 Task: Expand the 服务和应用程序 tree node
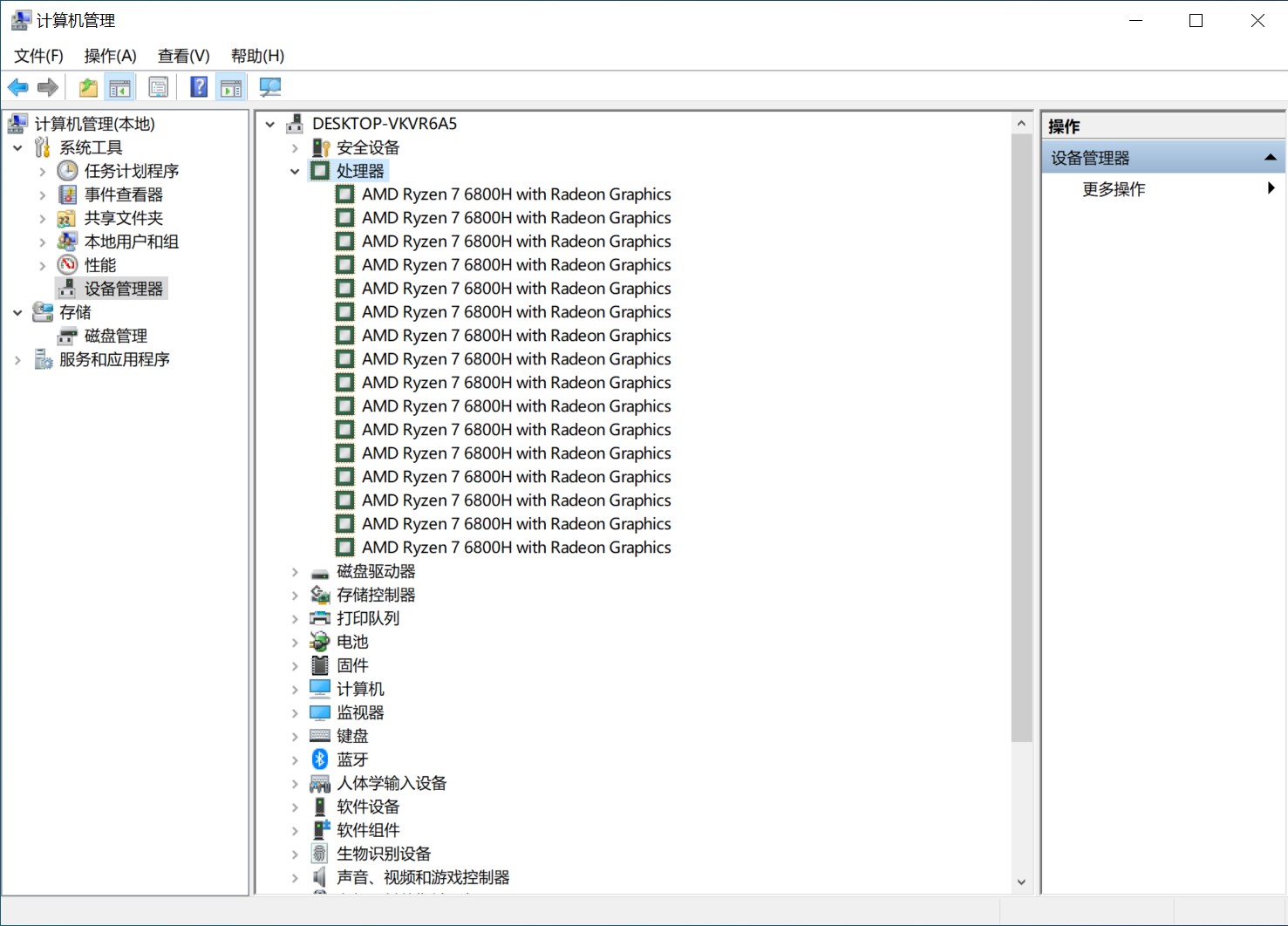[17, 359]
